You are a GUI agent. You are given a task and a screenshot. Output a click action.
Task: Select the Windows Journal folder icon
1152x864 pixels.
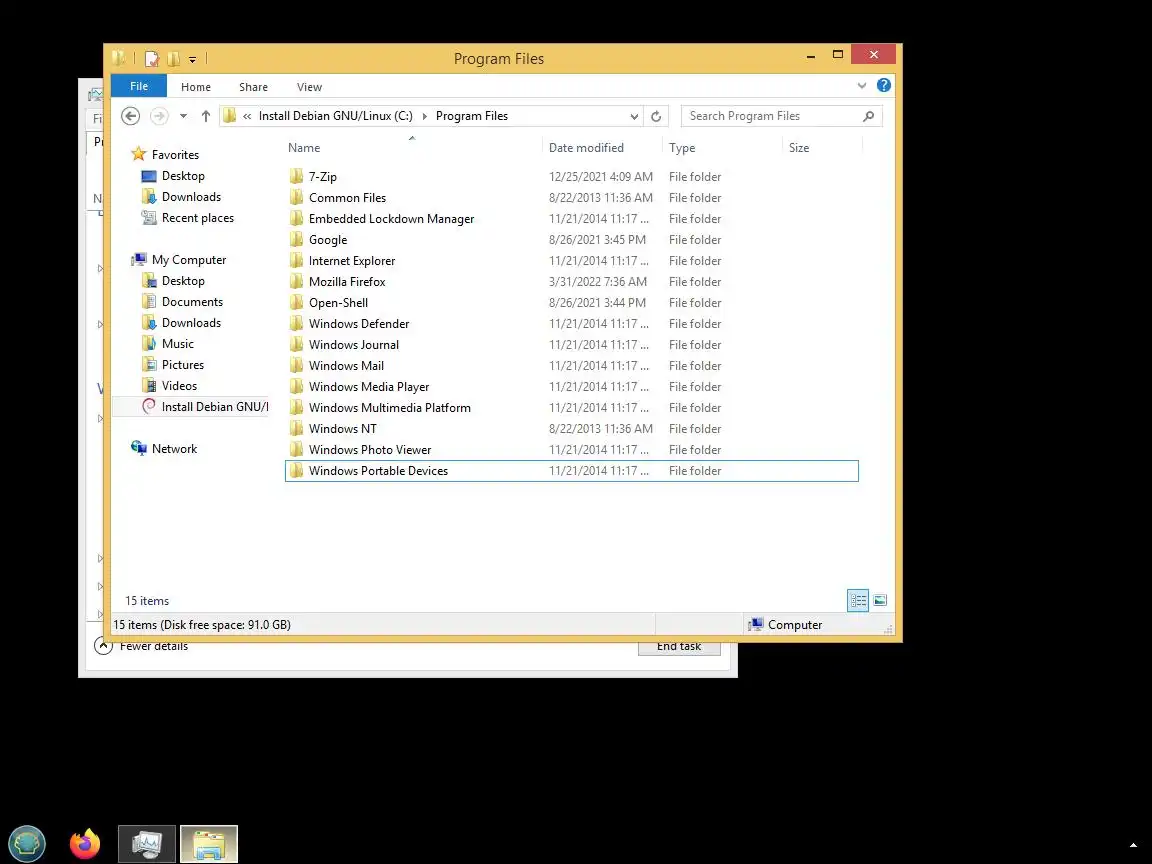pos(296,345)
